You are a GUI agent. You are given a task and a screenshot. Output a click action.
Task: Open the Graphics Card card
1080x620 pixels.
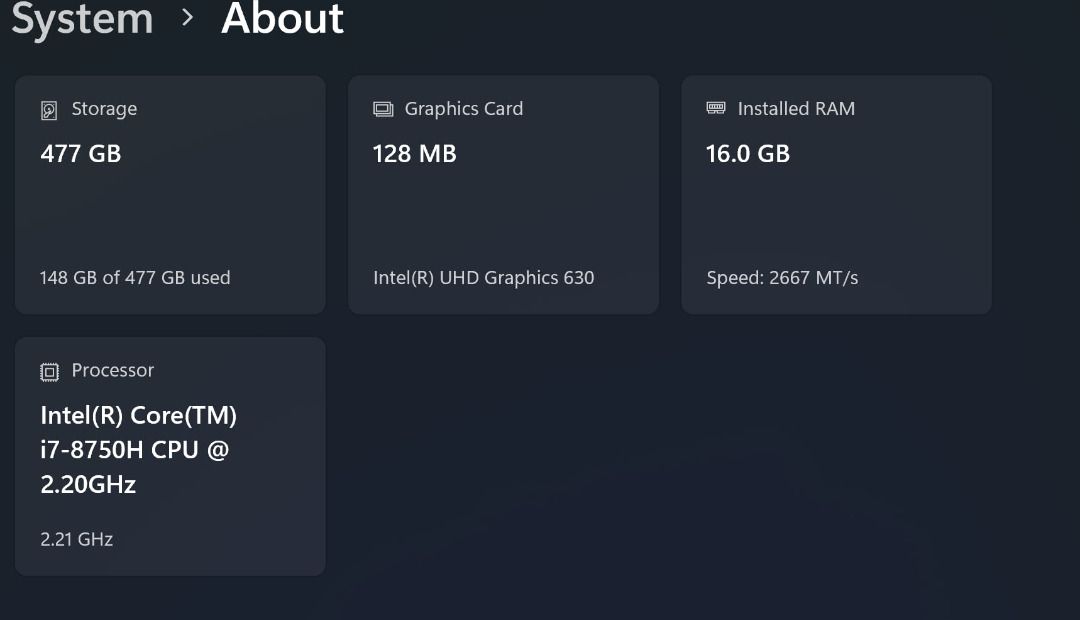click(x=503, y=195)
